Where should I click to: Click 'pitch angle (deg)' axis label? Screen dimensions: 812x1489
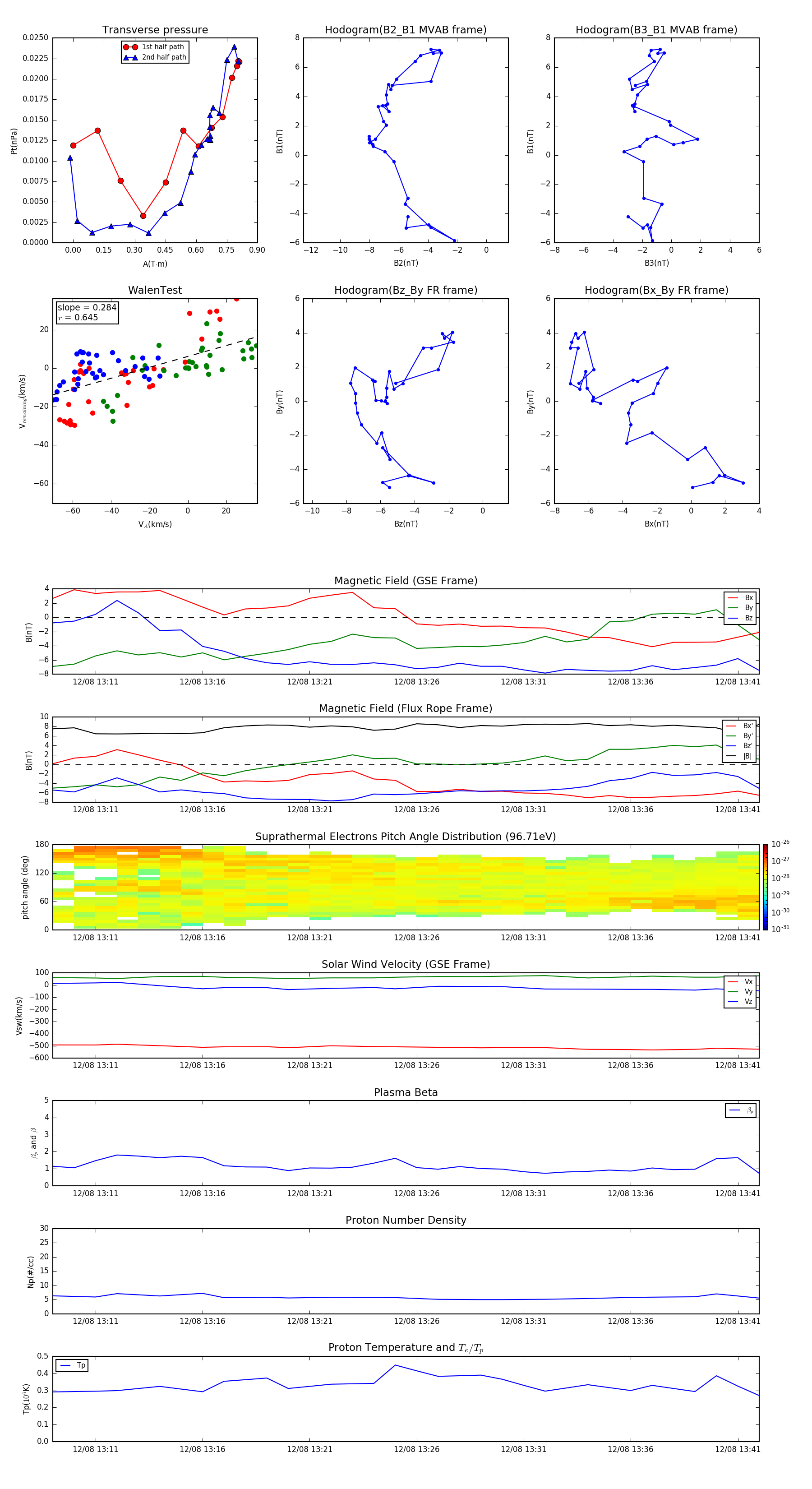[x=25, y=887]
